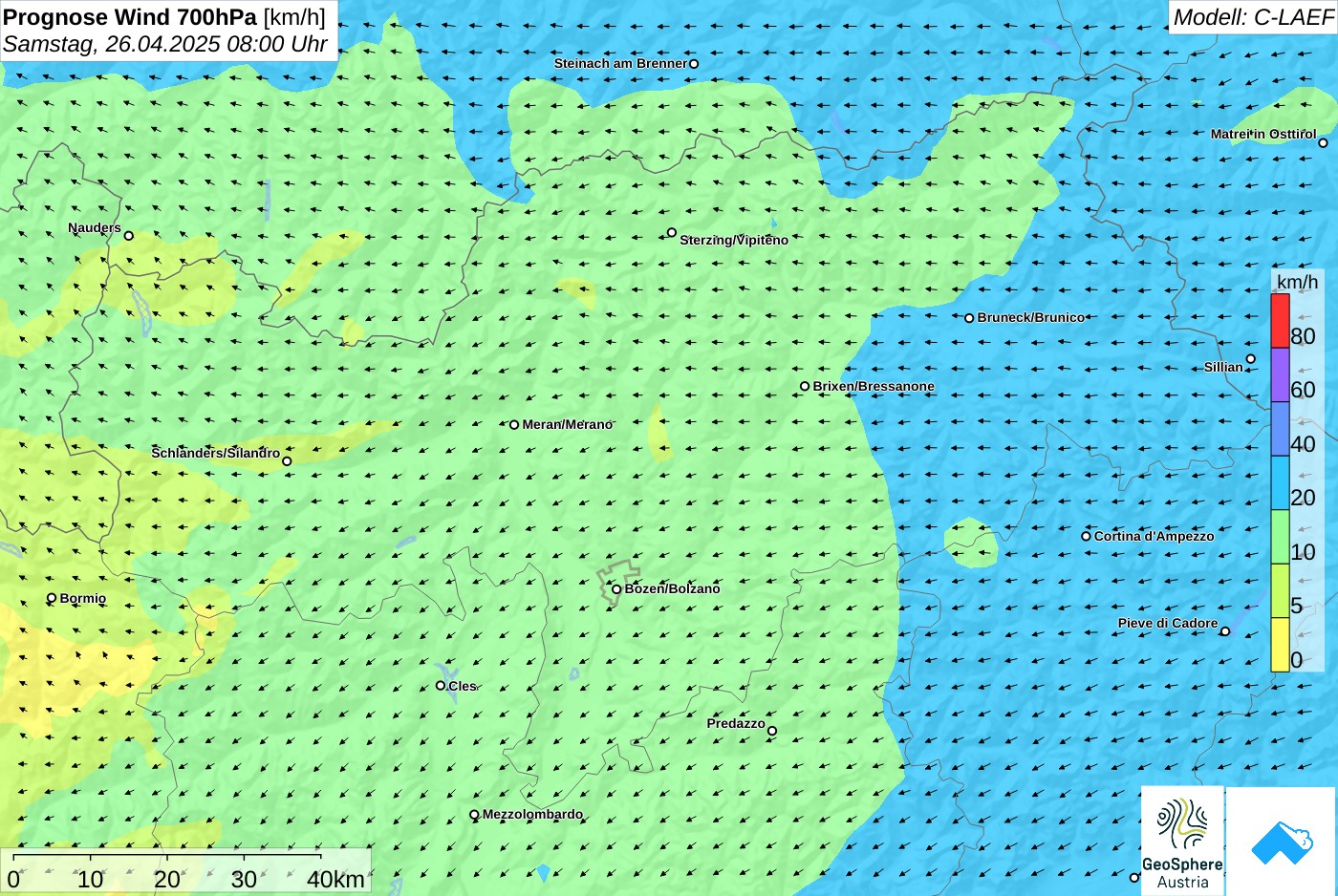Click the Sterzing/Vipiteno location dot
This screenshot has width=1338, height=896.
tap(672, 232)
